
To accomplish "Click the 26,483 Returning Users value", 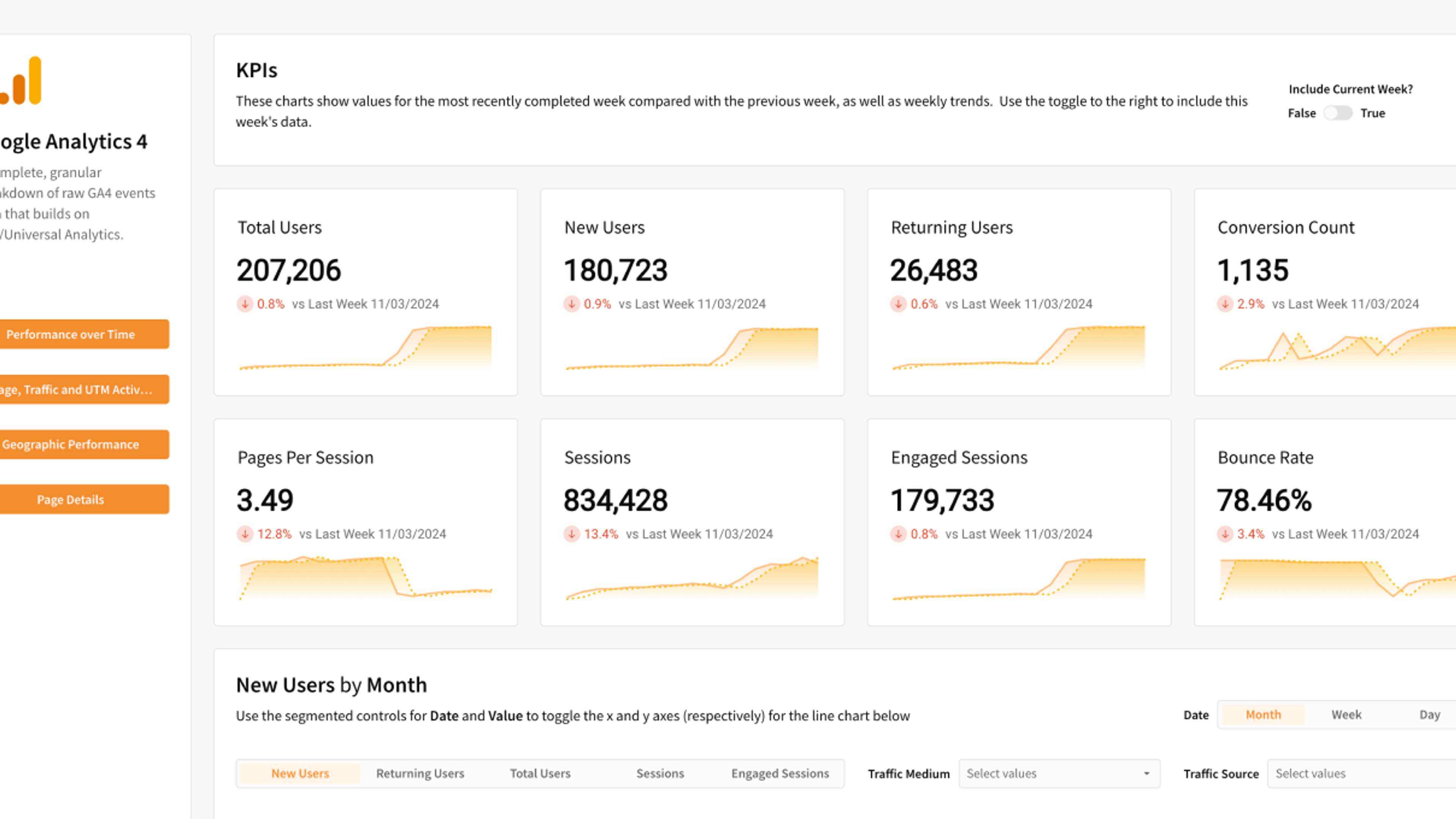I will click(x=934, y=270).
